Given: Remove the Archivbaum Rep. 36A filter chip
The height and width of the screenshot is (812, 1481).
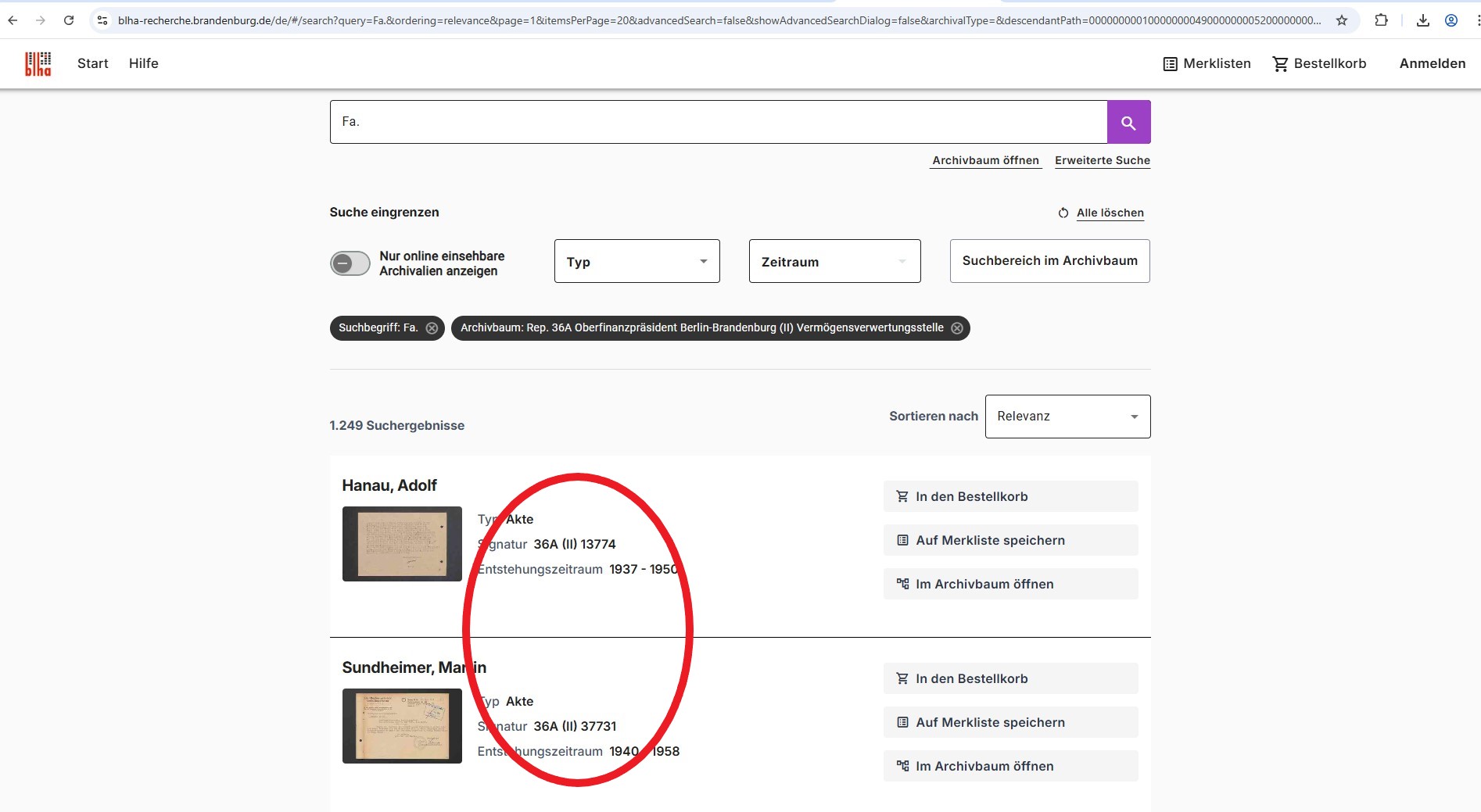Looking at the screenshot, I should tap(957, 328).
